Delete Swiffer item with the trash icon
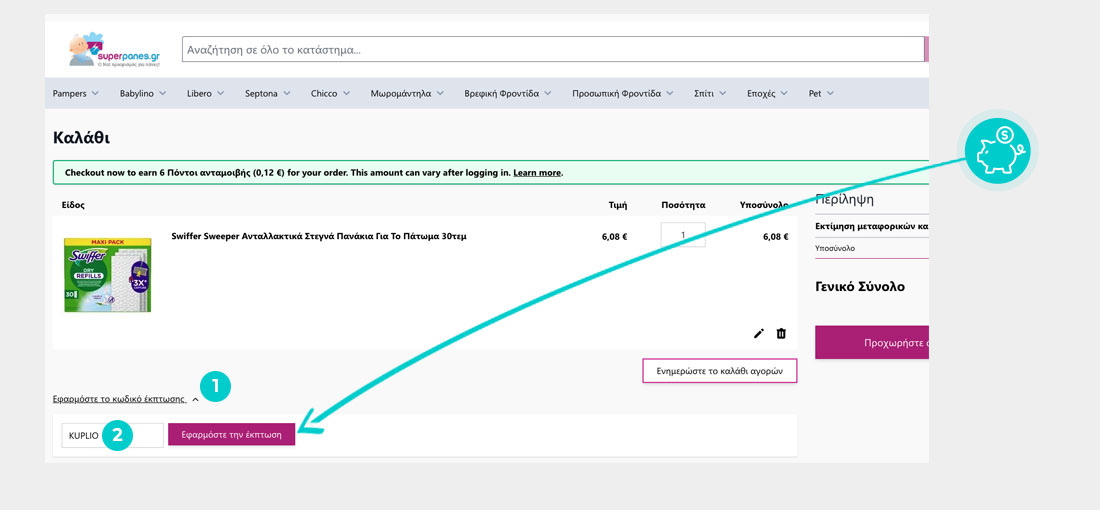The width and height of the screenshot is (1100, 510). [781, 333]
